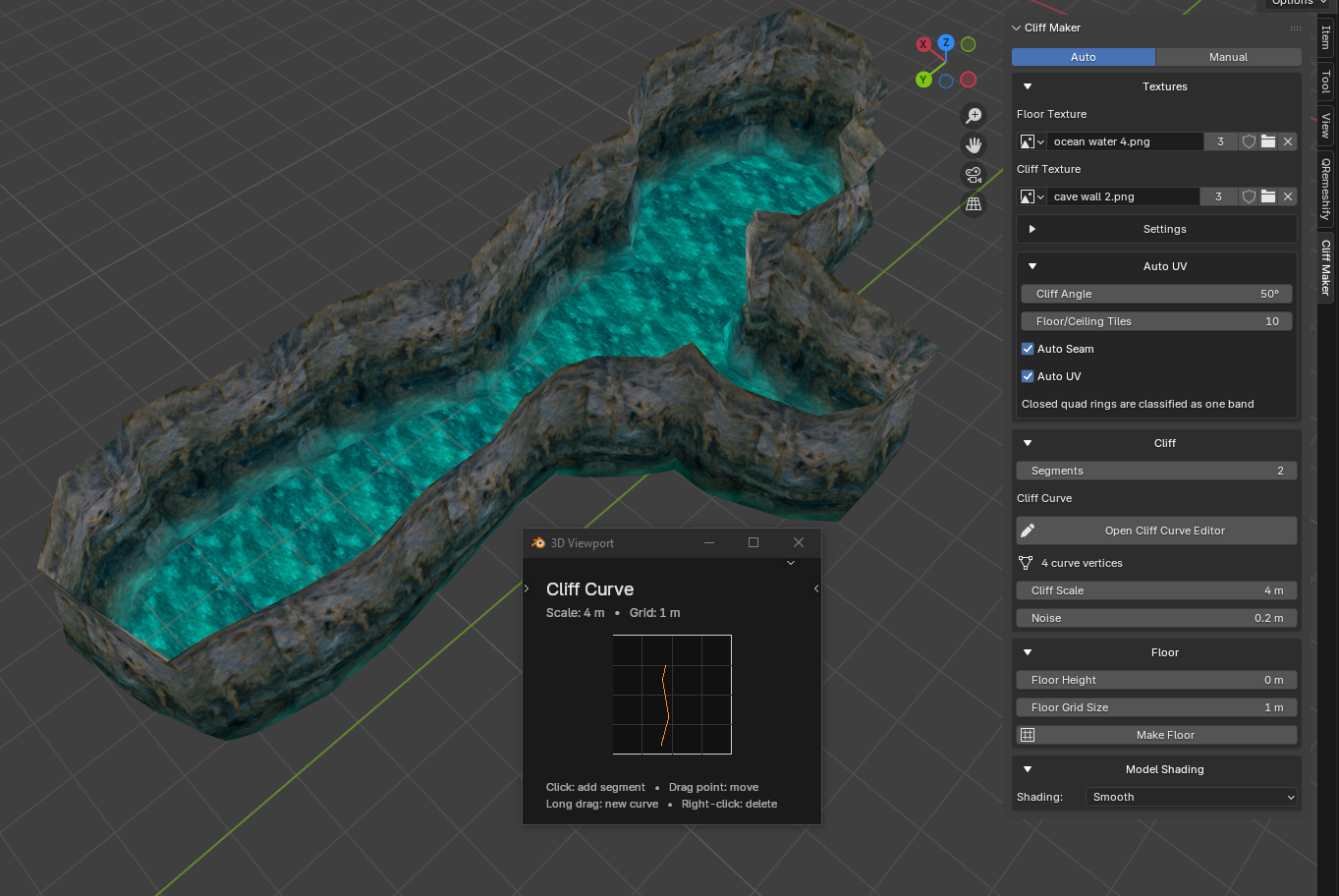Image resolution: width=1339 pixels, height=896 pixels.
Task: Click the pencil icon of Cliff Curve Editor
Action: [x=1028, y=531]
